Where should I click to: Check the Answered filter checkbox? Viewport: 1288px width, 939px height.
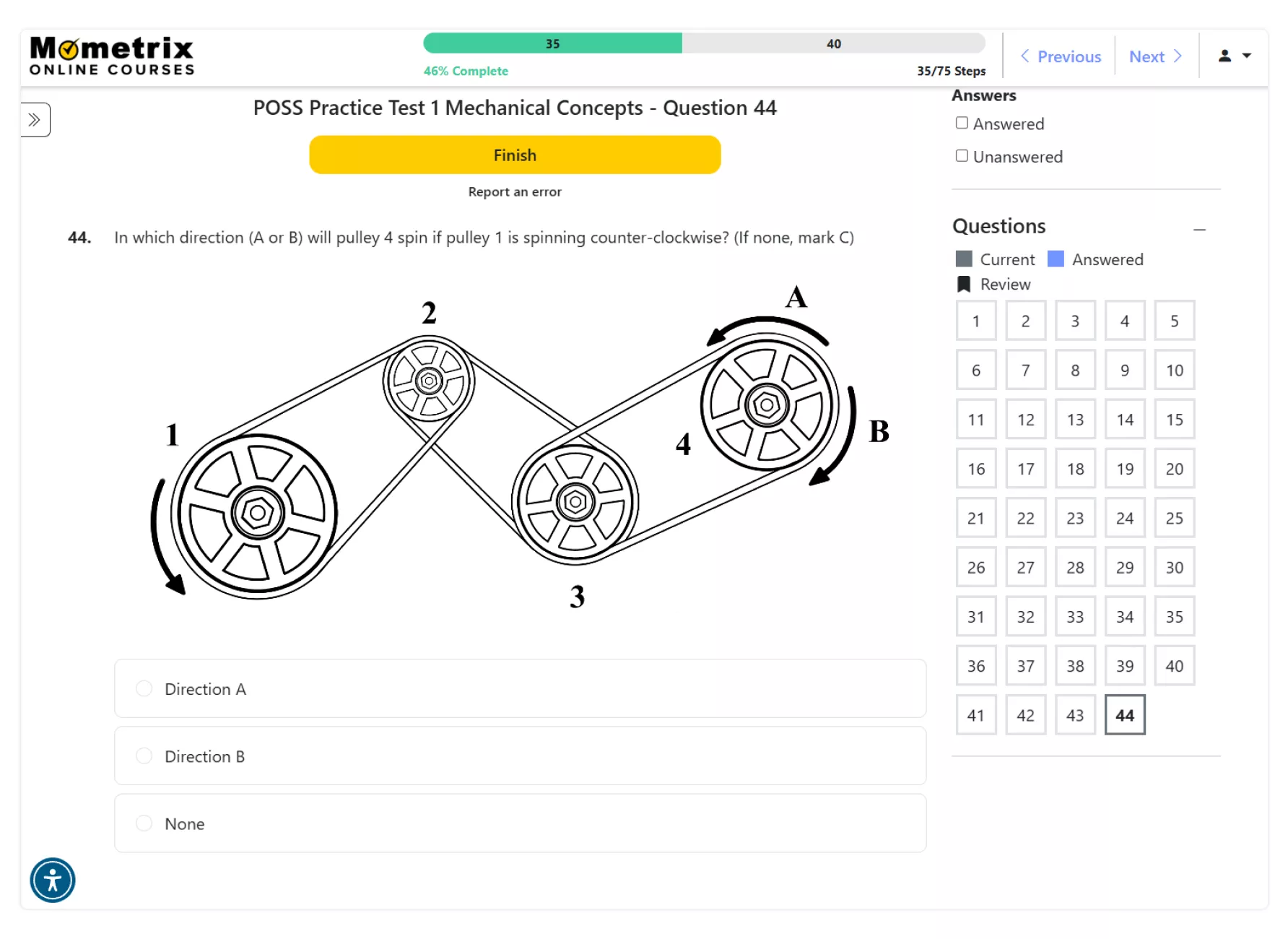point(962,123)
